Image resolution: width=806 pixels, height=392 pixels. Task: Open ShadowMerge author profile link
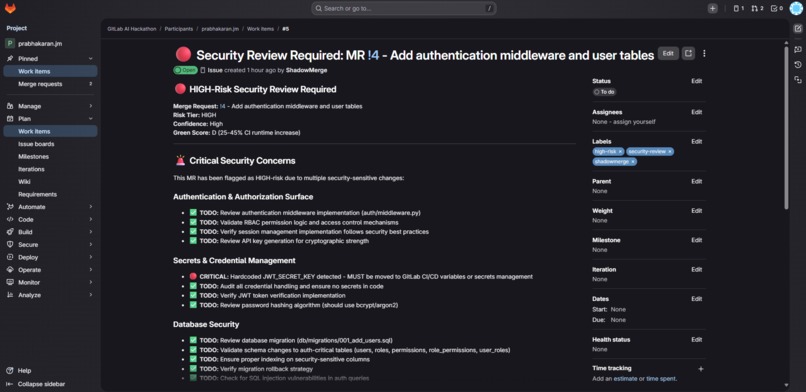pyautogui.click(x=306, y=70)
